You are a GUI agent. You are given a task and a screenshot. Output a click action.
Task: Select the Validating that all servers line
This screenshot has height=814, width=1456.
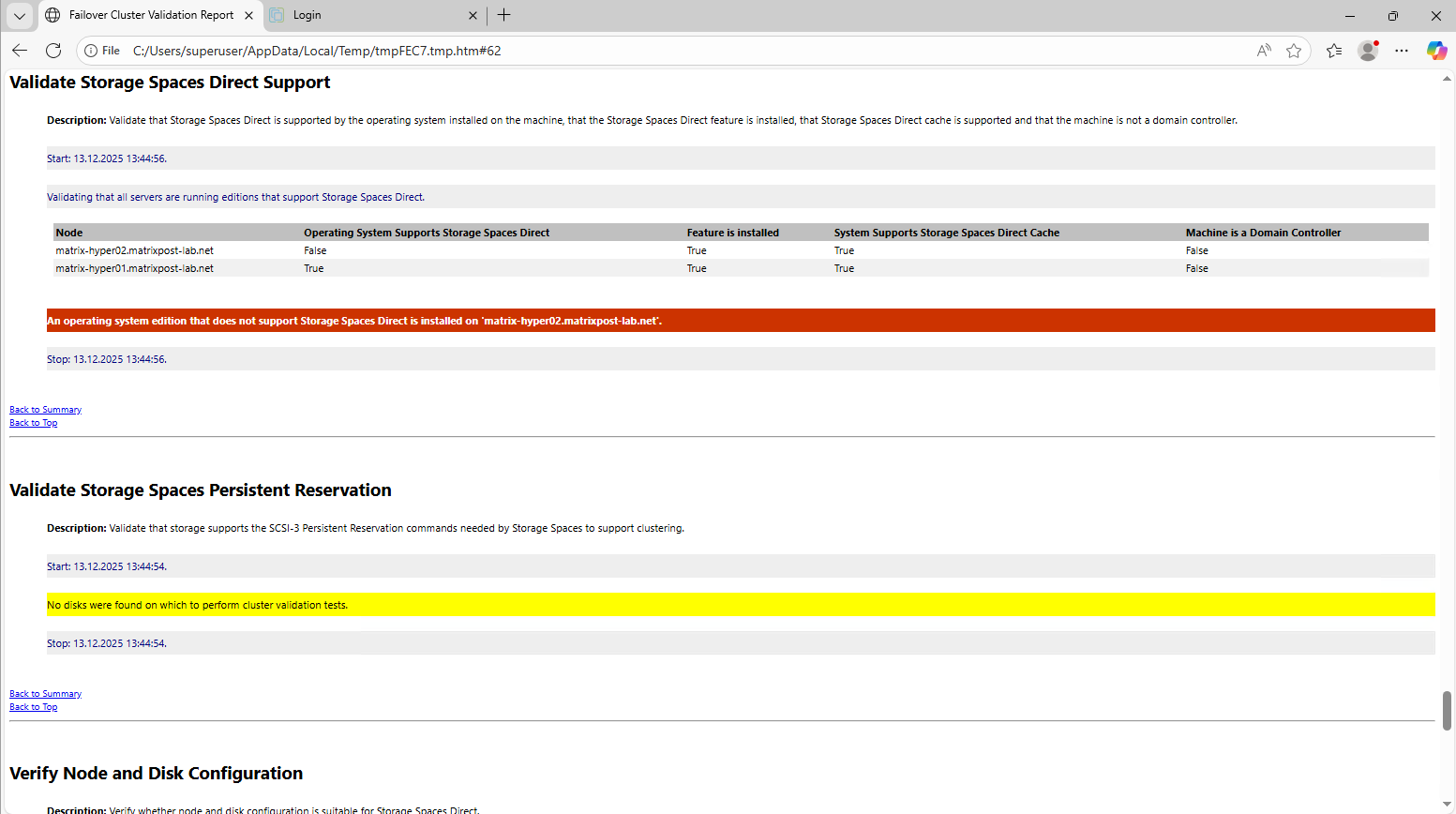(741, 197)
